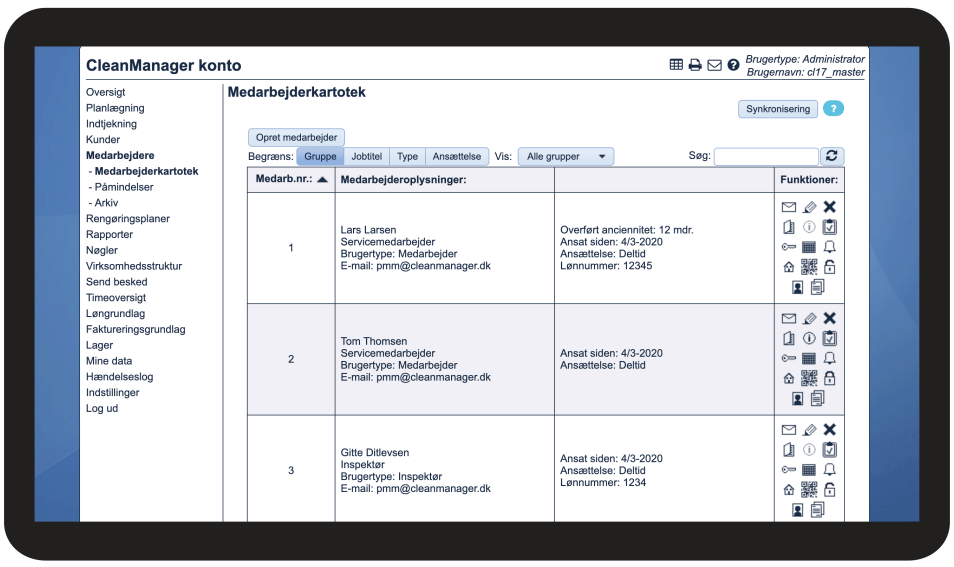Viewport: 954px width, 567px height.
Task: Go to Rengøringsplaner
Action: pos(128,218)
